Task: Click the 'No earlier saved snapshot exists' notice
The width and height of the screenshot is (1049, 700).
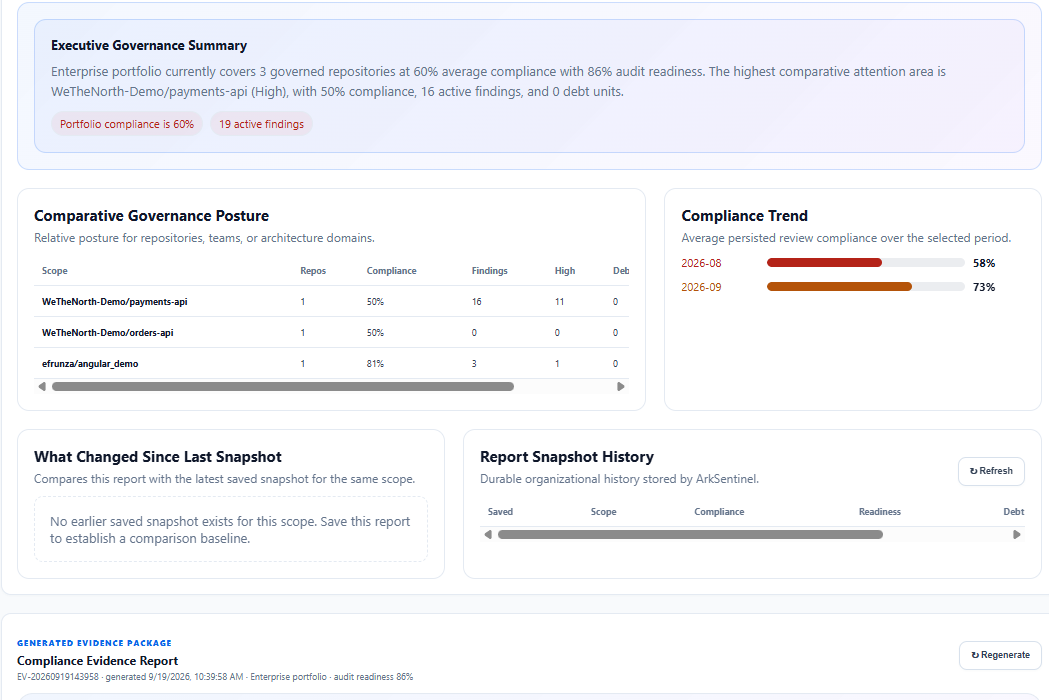Action: click(231, 530)
